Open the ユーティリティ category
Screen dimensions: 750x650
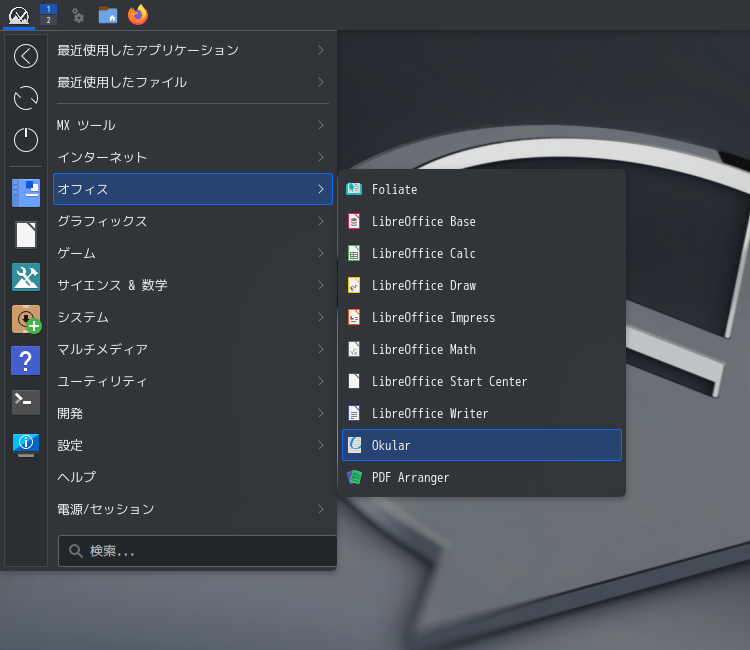click(x=193, y=381)
